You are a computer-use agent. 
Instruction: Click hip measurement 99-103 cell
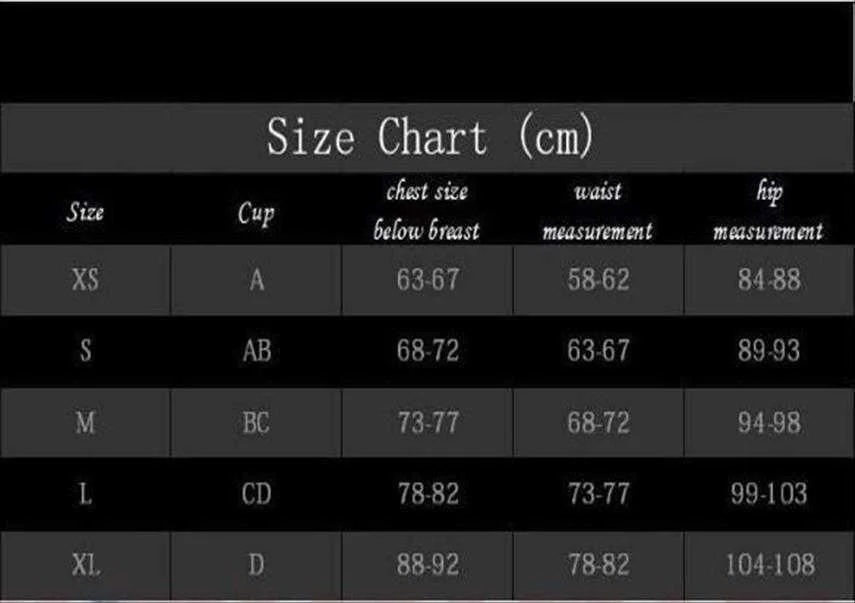point(769,494)
